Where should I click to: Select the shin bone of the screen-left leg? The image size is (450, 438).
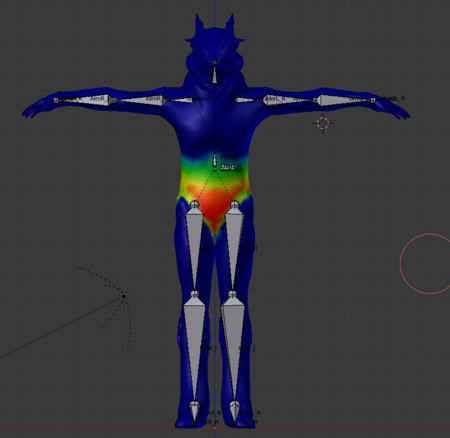194,349
